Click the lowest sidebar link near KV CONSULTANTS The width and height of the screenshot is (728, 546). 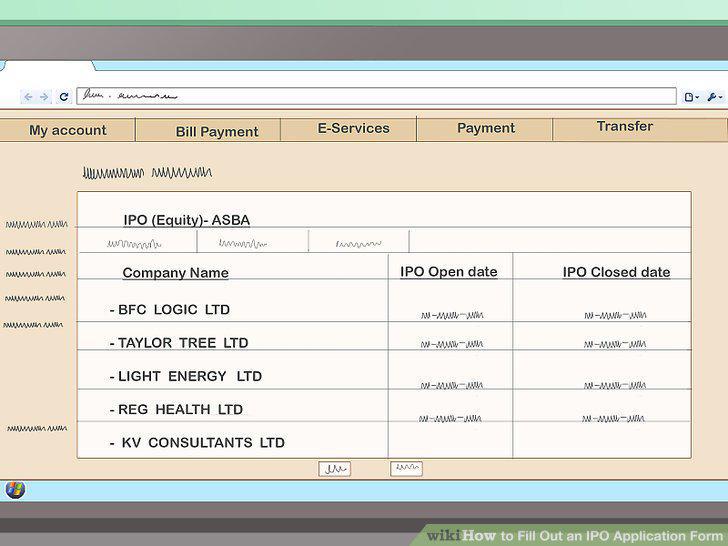click(37, 429)
